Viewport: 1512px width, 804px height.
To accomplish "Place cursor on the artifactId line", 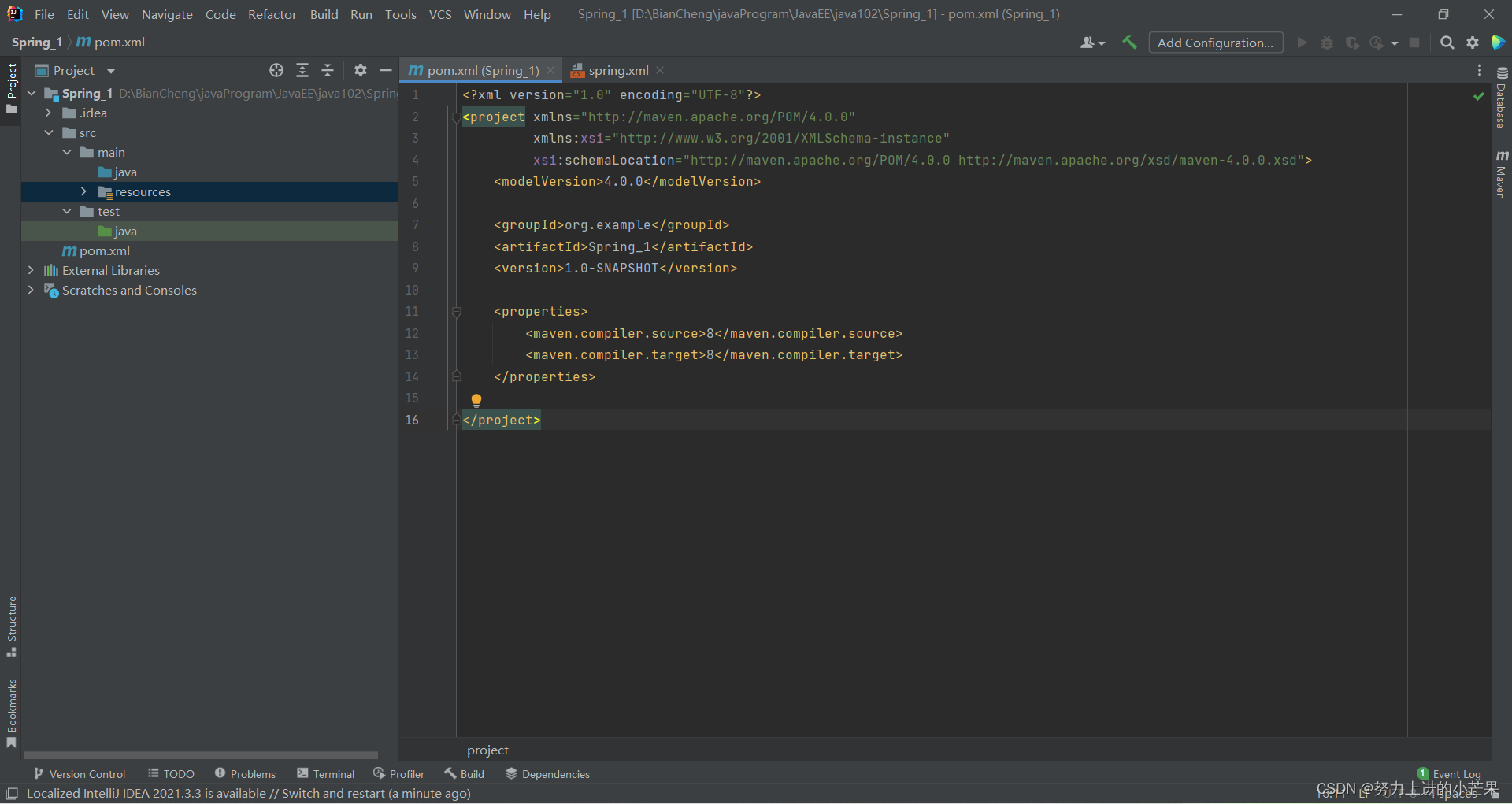I will (623, 246).
